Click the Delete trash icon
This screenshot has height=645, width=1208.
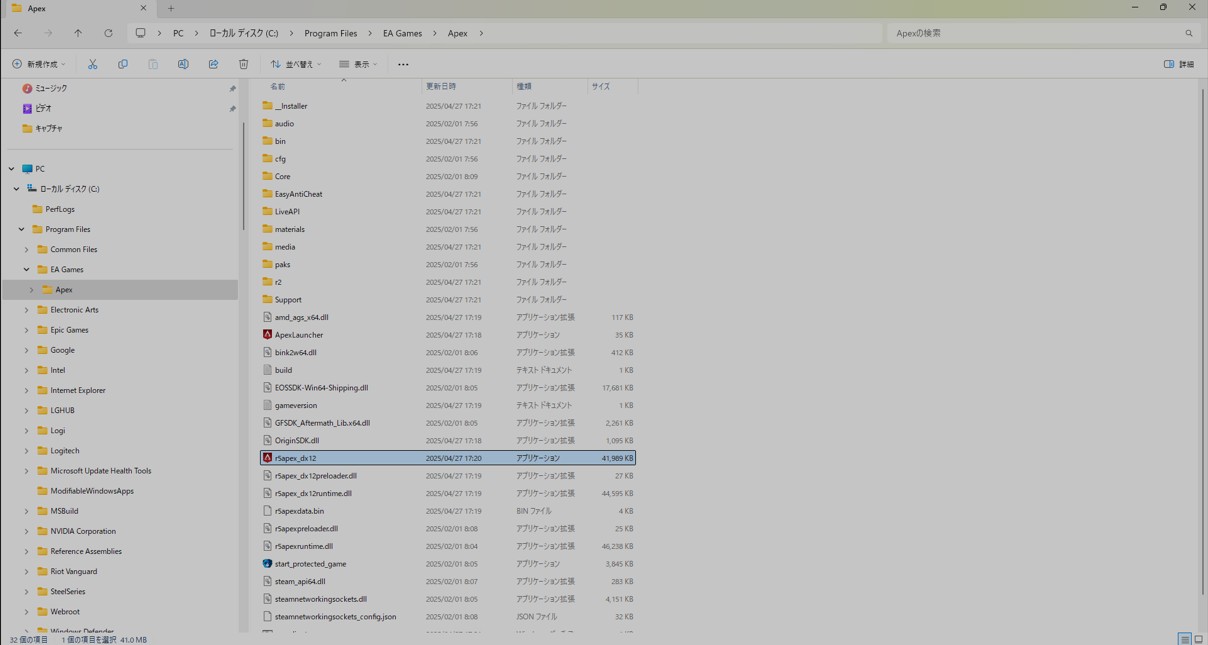coord(243,64)
